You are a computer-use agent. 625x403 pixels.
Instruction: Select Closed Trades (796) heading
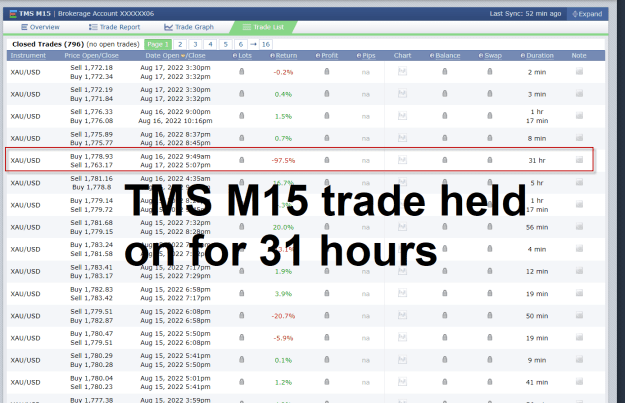coord(48,44)
